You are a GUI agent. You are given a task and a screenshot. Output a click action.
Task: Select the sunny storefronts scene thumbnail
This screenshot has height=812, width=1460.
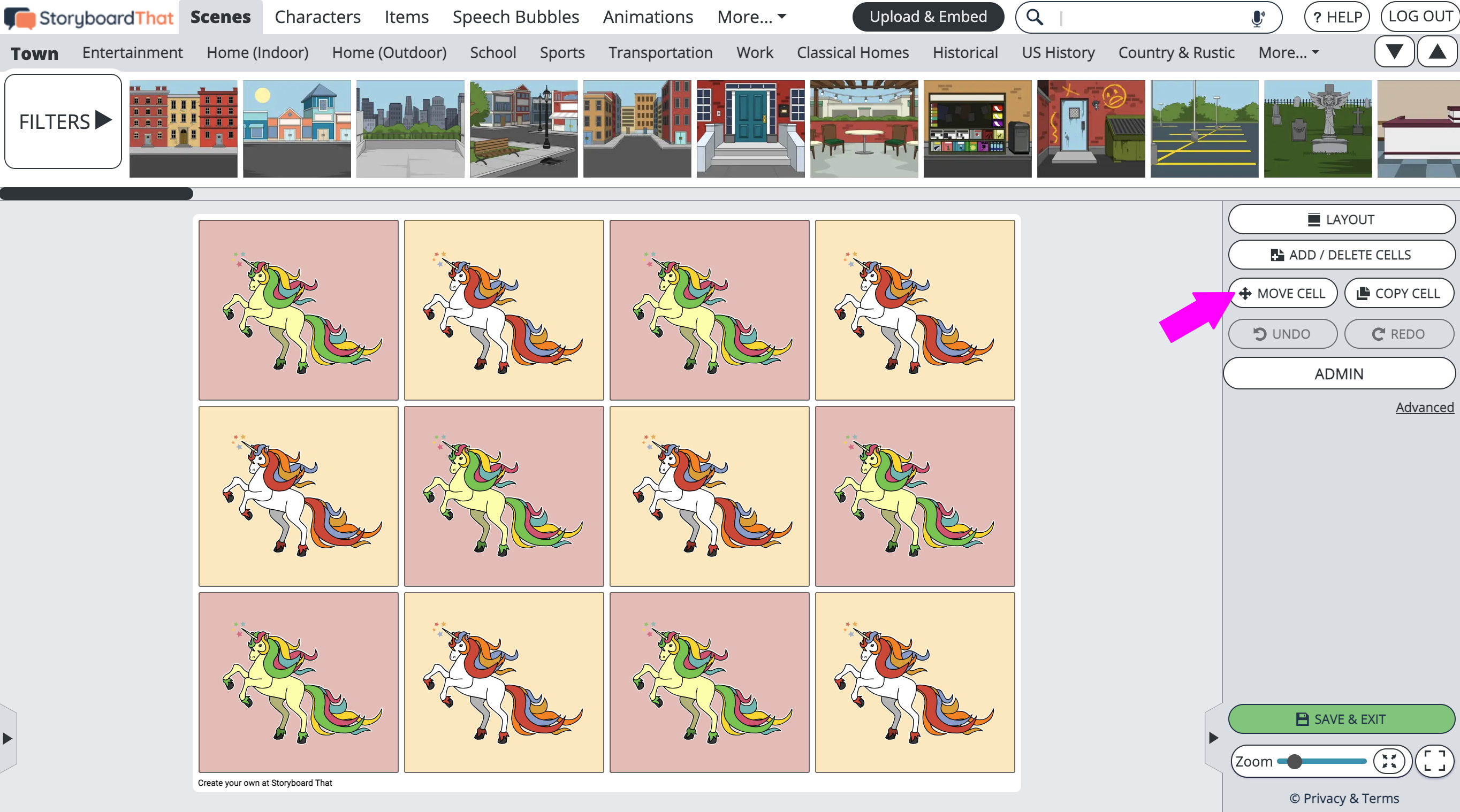297,128
